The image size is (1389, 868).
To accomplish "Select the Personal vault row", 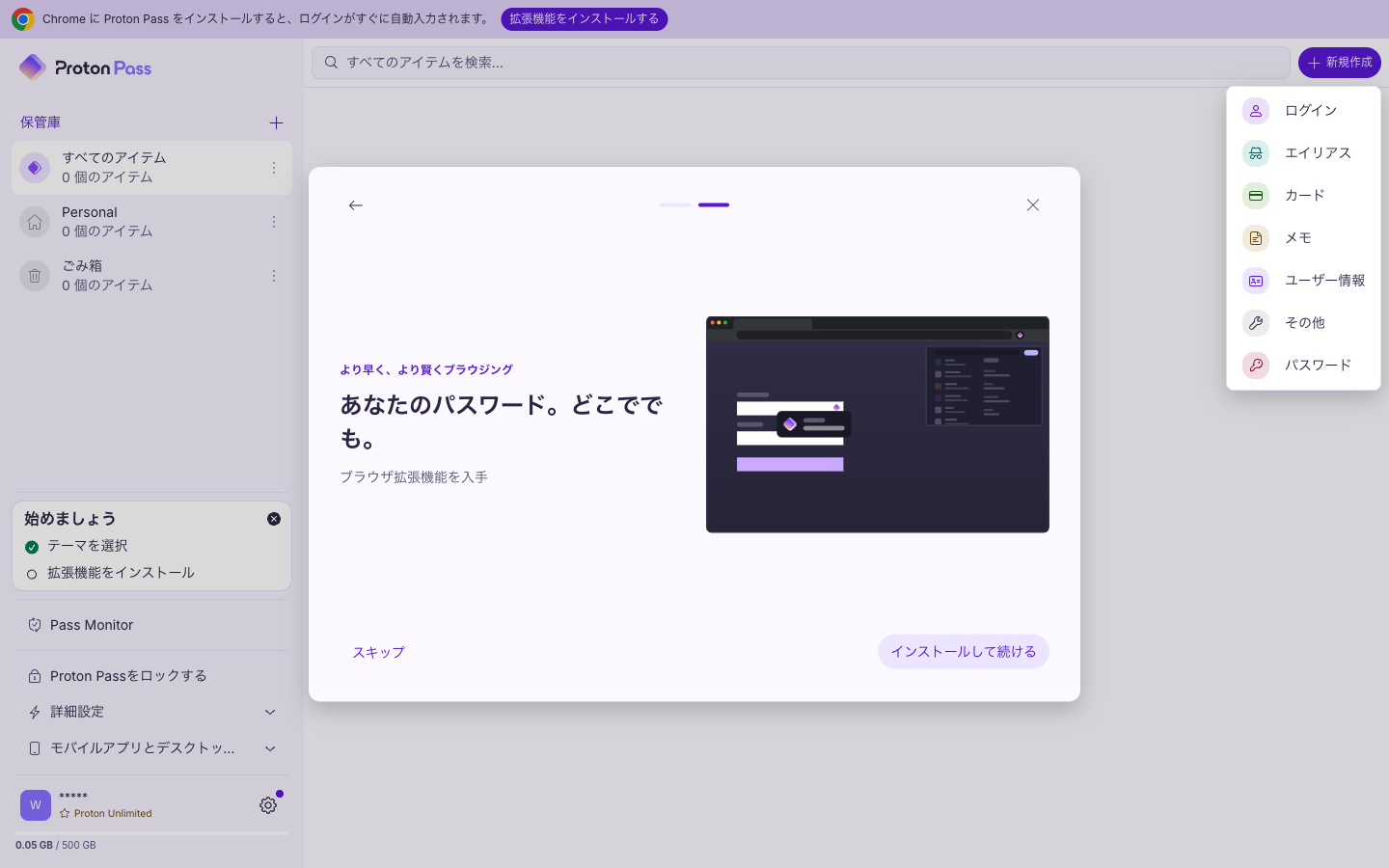I will tap(152, 222).
